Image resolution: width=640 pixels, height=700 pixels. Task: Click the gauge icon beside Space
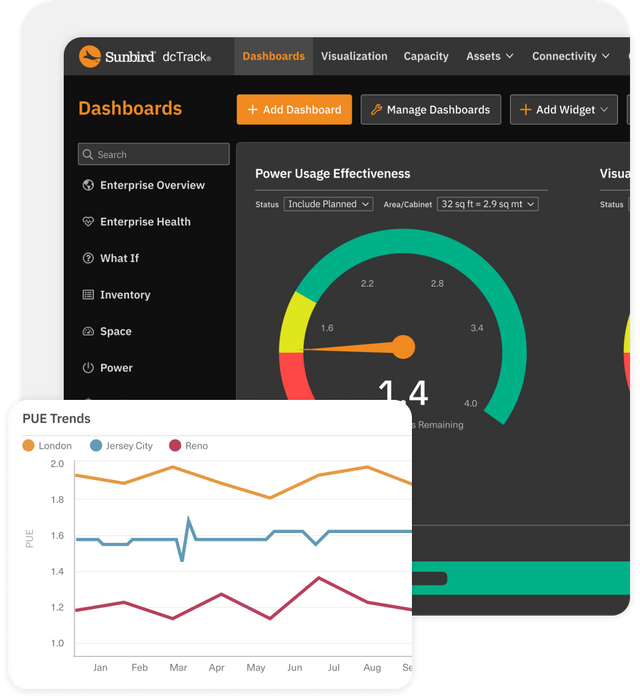[x=88, y=332]
